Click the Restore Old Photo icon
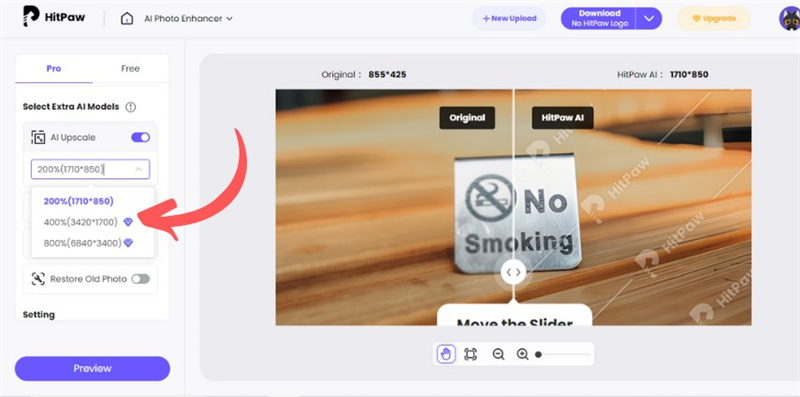This screenshot has width=800, height=397. click(x=38, y=279)
